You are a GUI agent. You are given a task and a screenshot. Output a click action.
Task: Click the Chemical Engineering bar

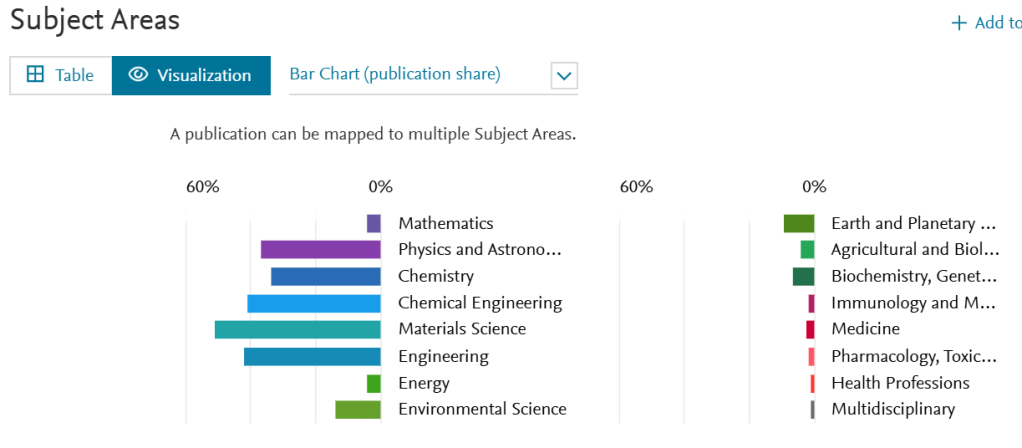point(313,303)
